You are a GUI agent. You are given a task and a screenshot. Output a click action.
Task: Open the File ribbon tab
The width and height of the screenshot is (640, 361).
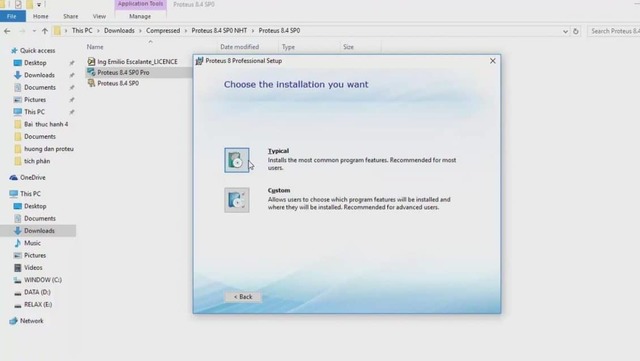[x=12, y=16]
